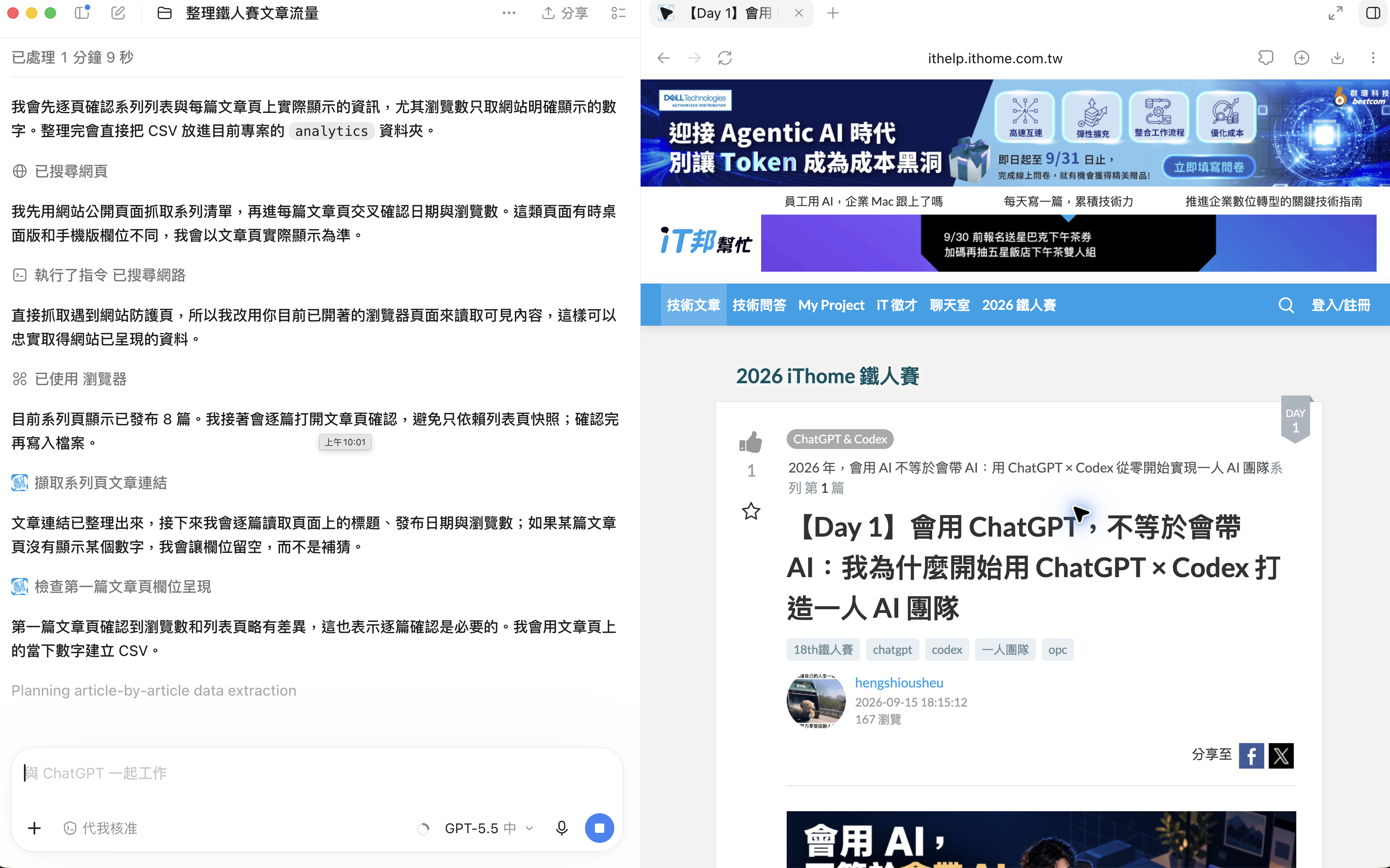Click the 一人團隊 tag
This screenshot has height=868, width=1390.
coord(1005,649)
